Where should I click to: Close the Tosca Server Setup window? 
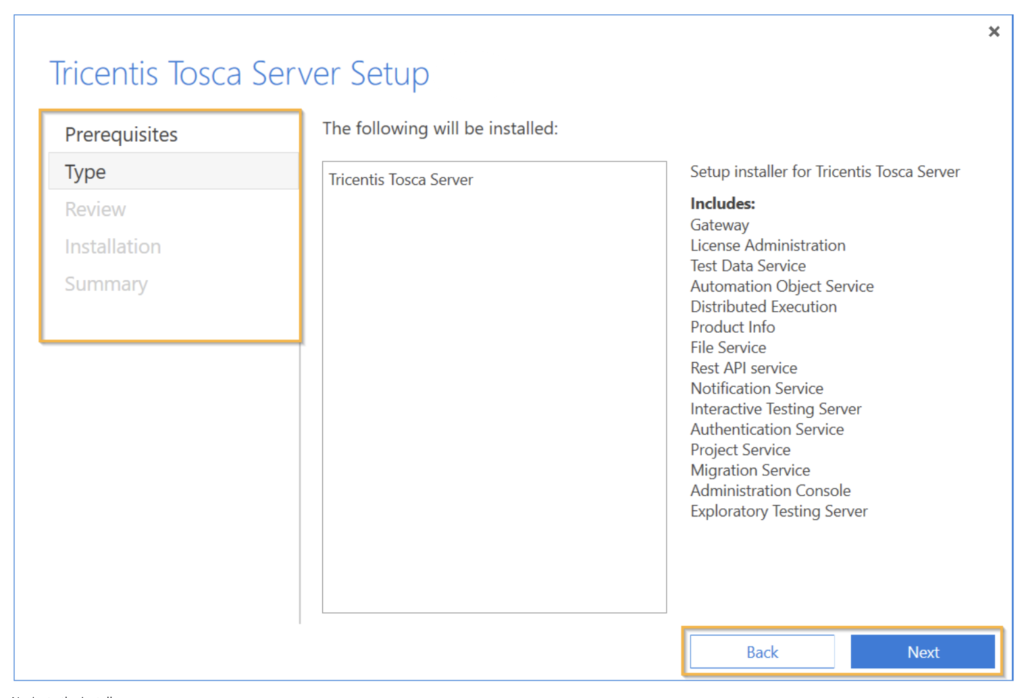tap(994, 31)
